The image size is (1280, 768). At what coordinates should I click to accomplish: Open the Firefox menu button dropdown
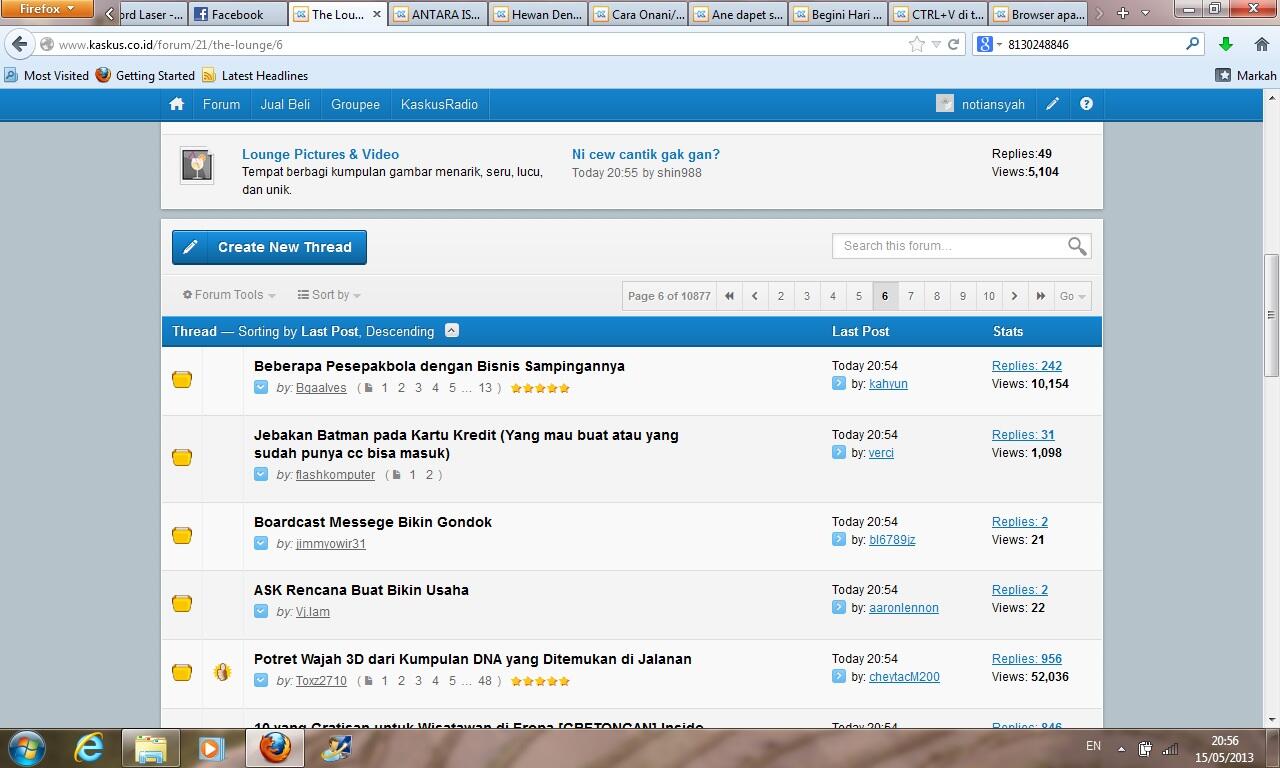coord(47,9)
